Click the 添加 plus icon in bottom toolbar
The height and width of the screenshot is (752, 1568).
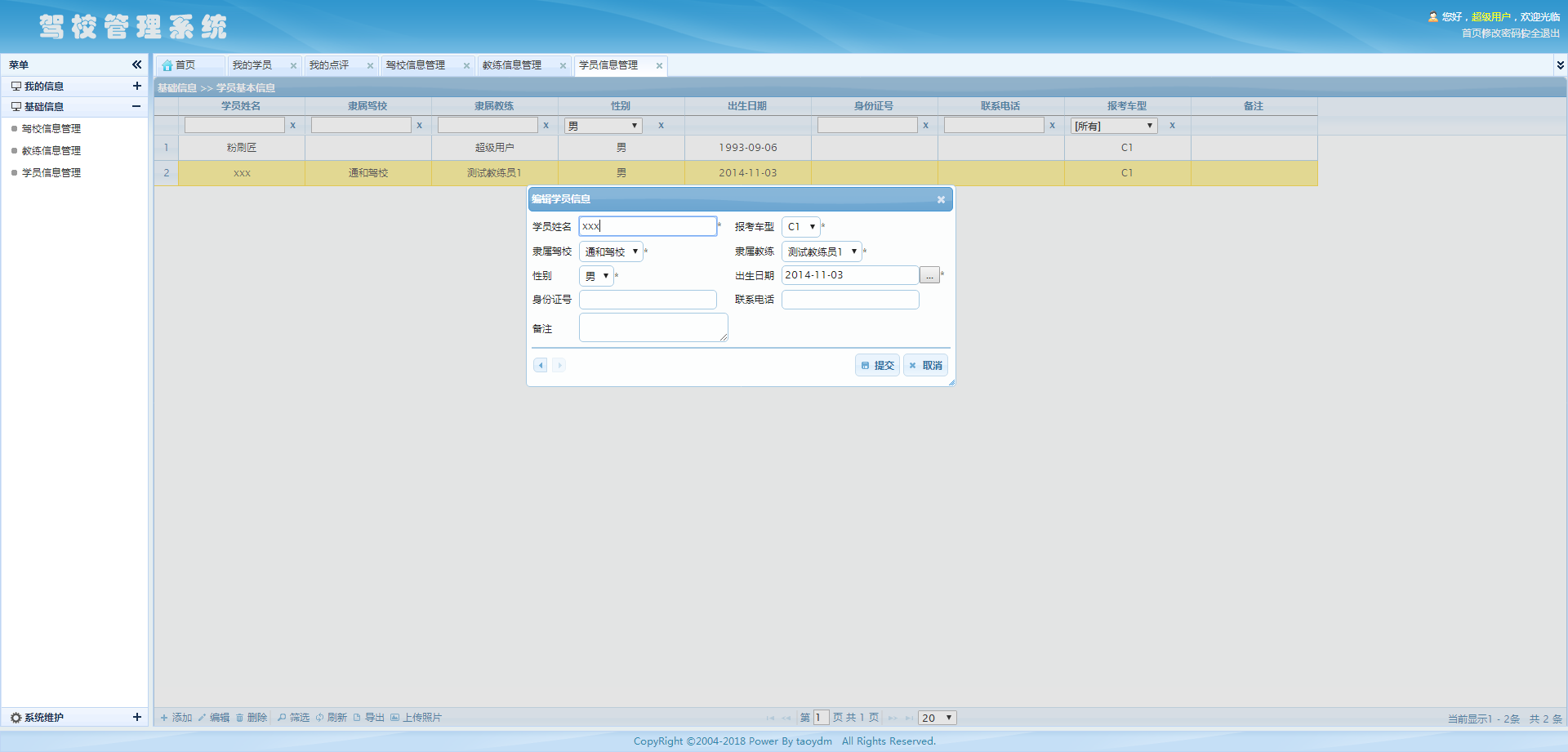[164, 718]
